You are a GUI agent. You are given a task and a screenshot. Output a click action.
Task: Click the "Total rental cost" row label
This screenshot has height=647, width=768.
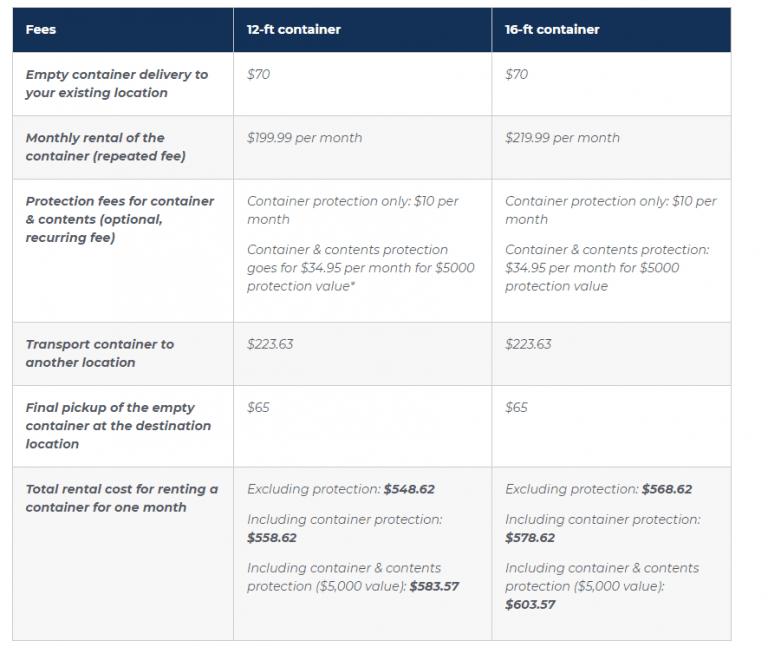pos(121,498)
